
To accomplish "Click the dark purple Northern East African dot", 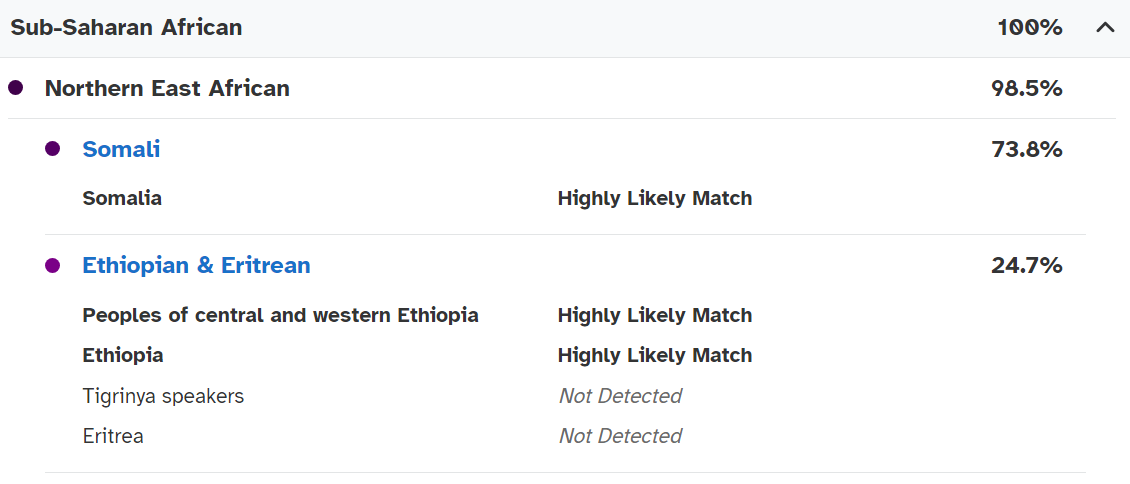I will coord(16,88).
